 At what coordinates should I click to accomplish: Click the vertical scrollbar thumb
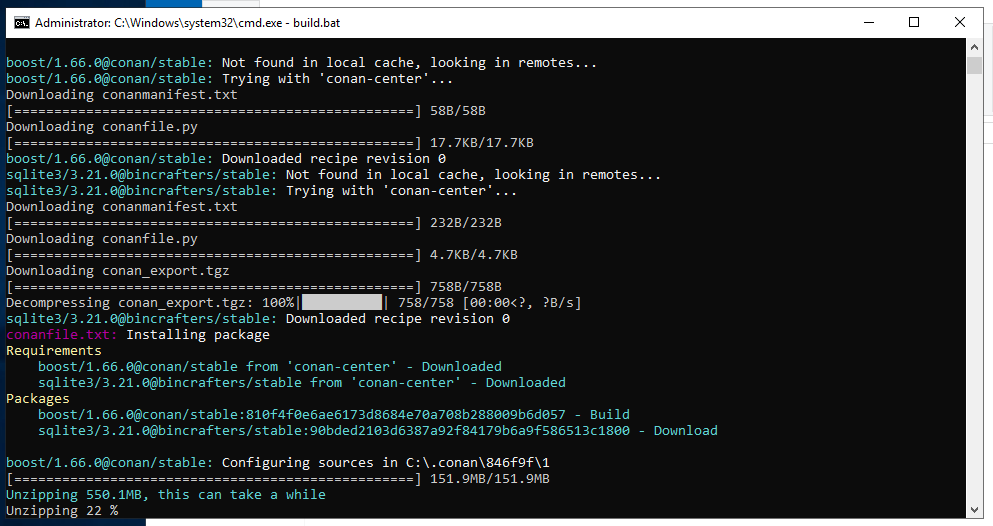click(x=974, y=65)
